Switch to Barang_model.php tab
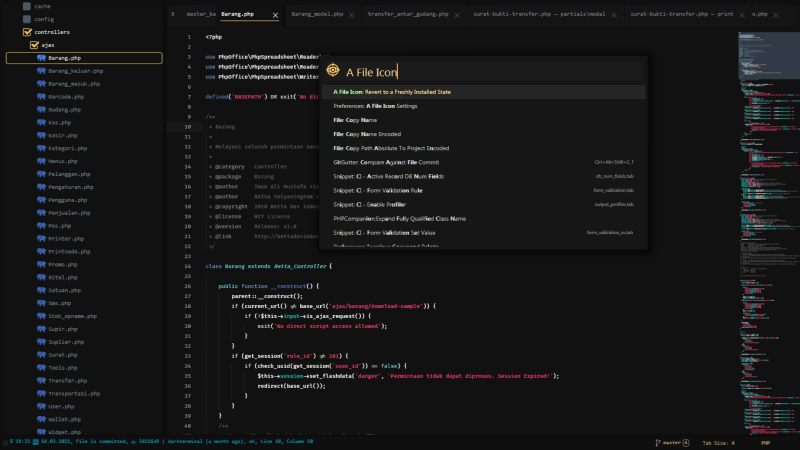800x450 pixels. tap(317, 14)
